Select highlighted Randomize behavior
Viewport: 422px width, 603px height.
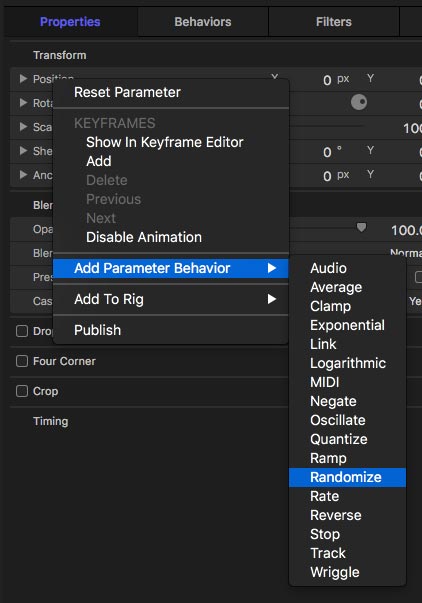click(x=347, y=477)
